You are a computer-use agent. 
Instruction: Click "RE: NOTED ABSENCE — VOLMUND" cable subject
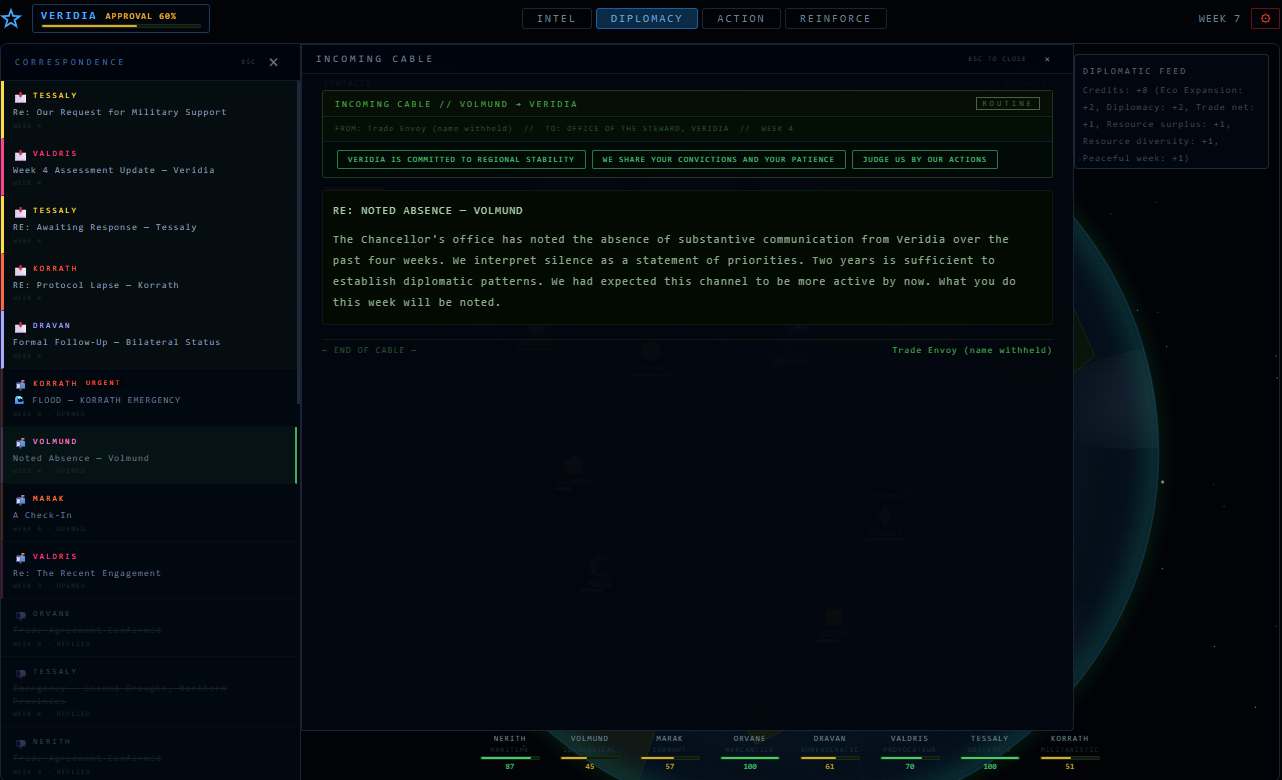[428, 211]
